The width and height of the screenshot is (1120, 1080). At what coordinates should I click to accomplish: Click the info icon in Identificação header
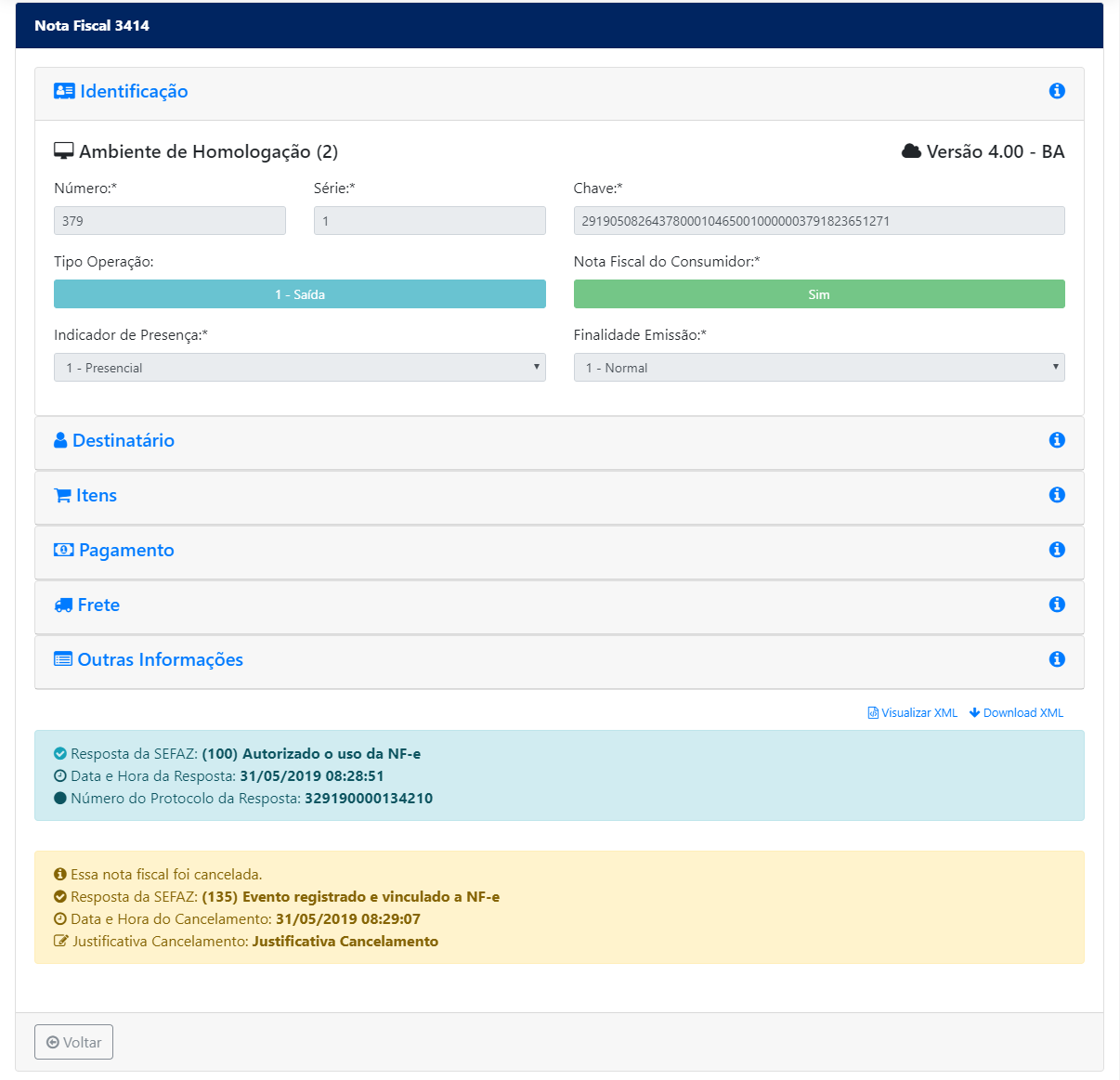tap(1057, 91)
